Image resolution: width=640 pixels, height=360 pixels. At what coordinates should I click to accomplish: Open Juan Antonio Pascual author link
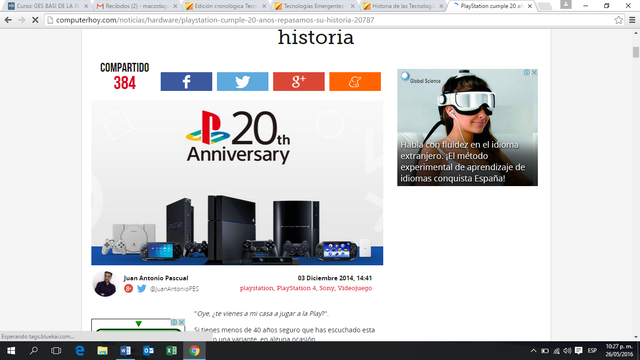(156, 278)
